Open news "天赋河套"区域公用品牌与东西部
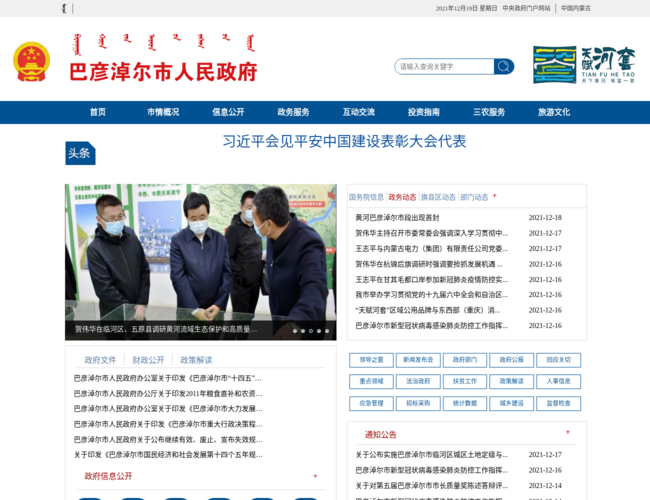This screenshot has height=500, width=650. point(428,310)
